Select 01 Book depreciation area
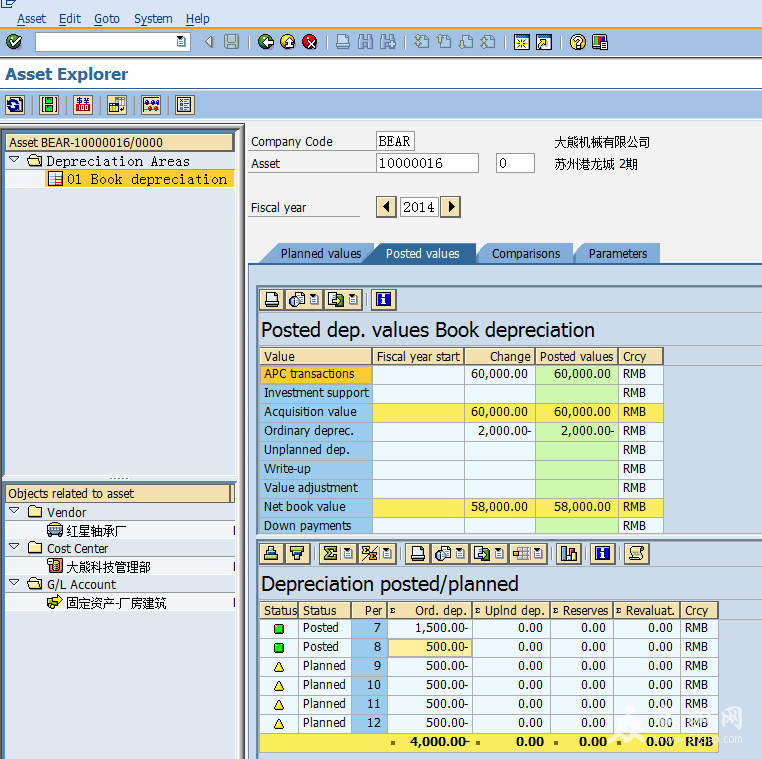This screenshot has height=759, width=762. point(139,179)
